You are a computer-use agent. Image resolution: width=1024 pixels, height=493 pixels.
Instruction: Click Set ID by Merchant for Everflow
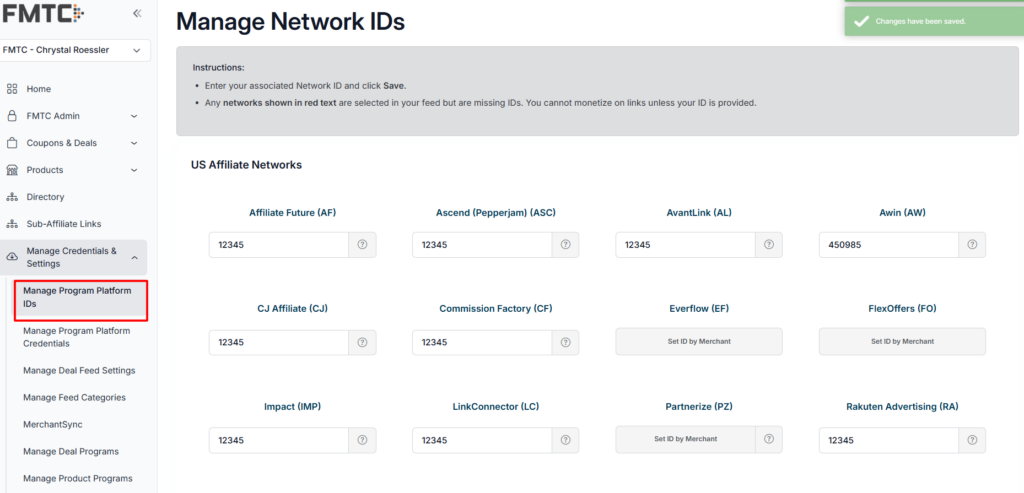698,342
